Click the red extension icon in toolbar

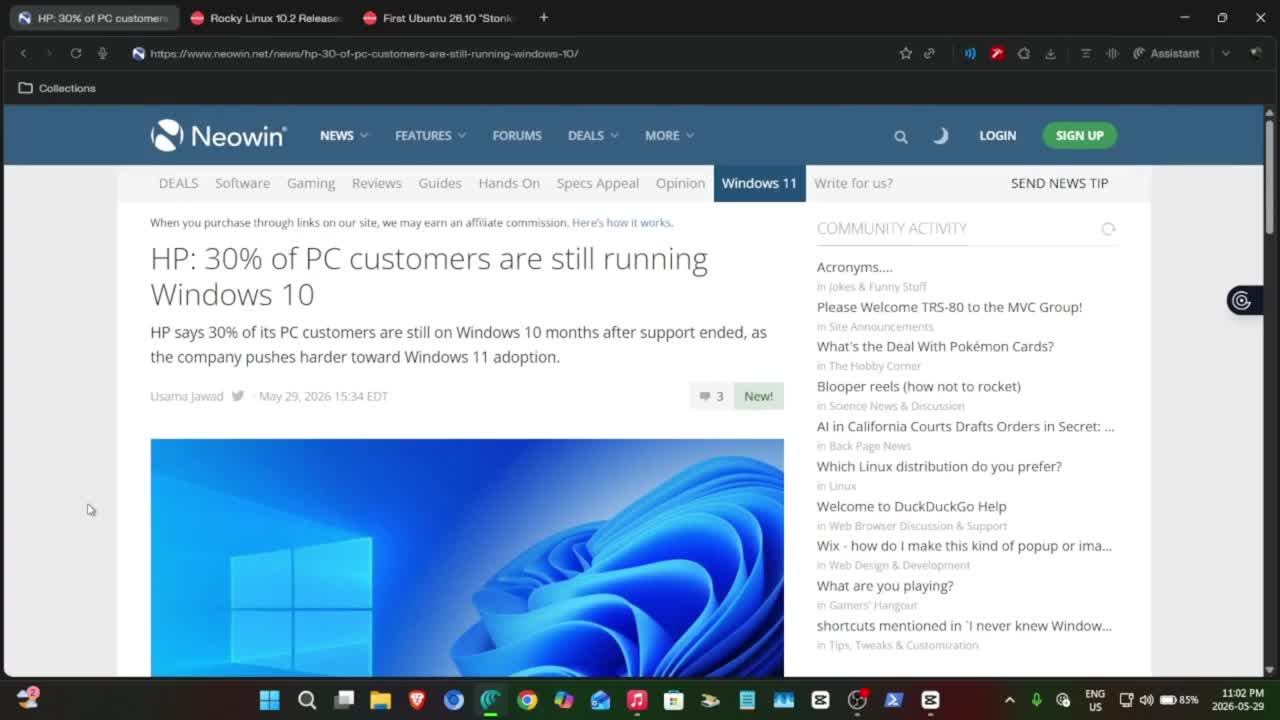point(996,53)
